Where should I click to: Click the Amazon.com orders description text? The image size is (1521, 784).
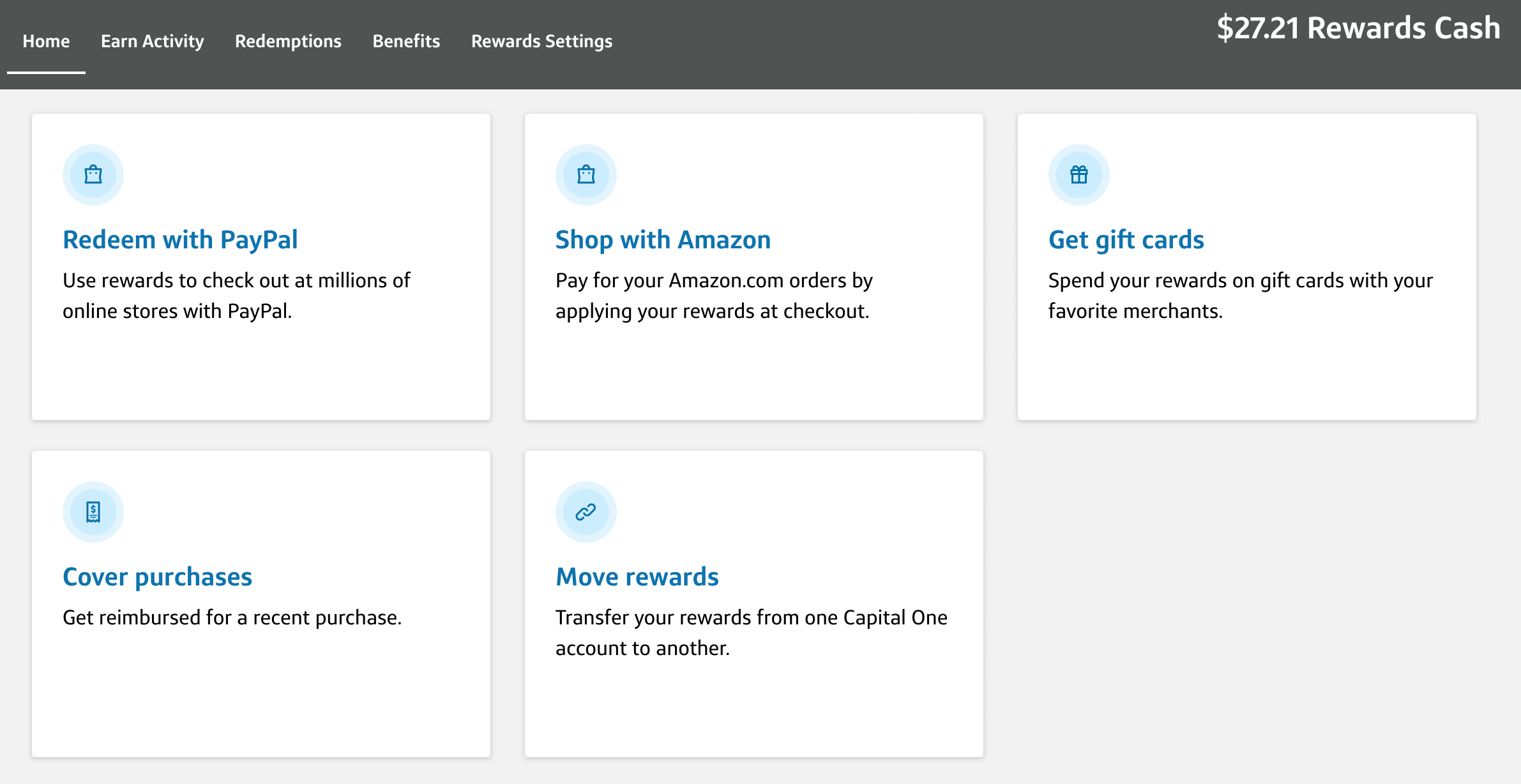click(x=713, y=296)
